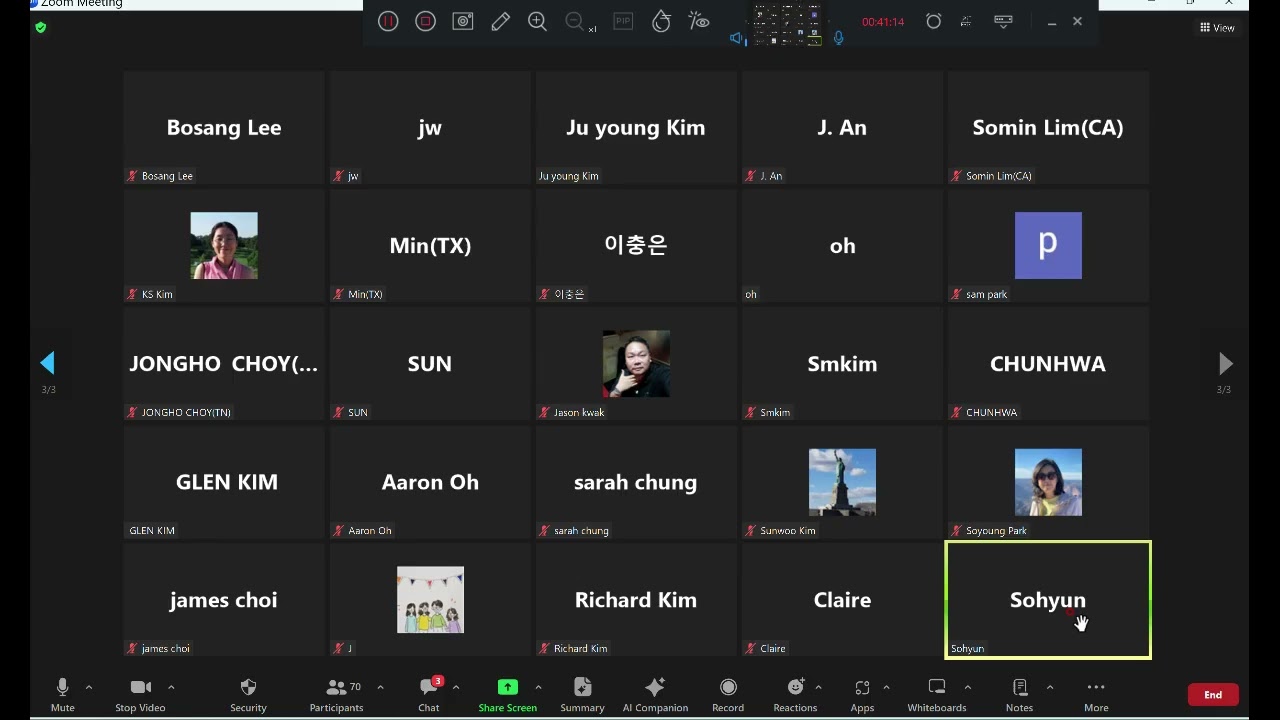1280x720 pixels.
Task: Expand arrow next to Reactions
Action: click(x=818, y=687)
